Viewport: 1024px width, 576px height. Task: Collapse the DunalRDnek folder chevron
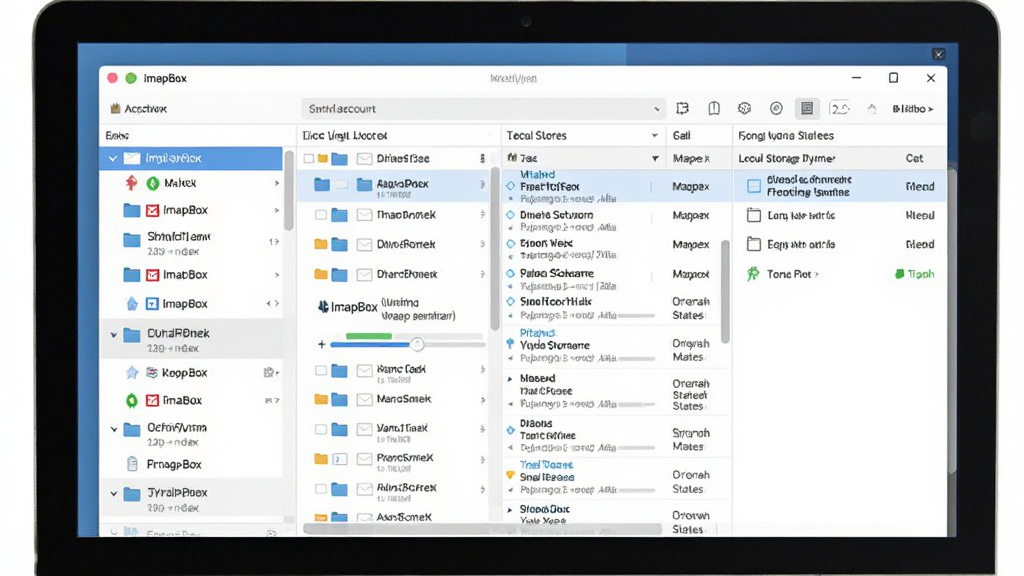click(x=114, y=335)
